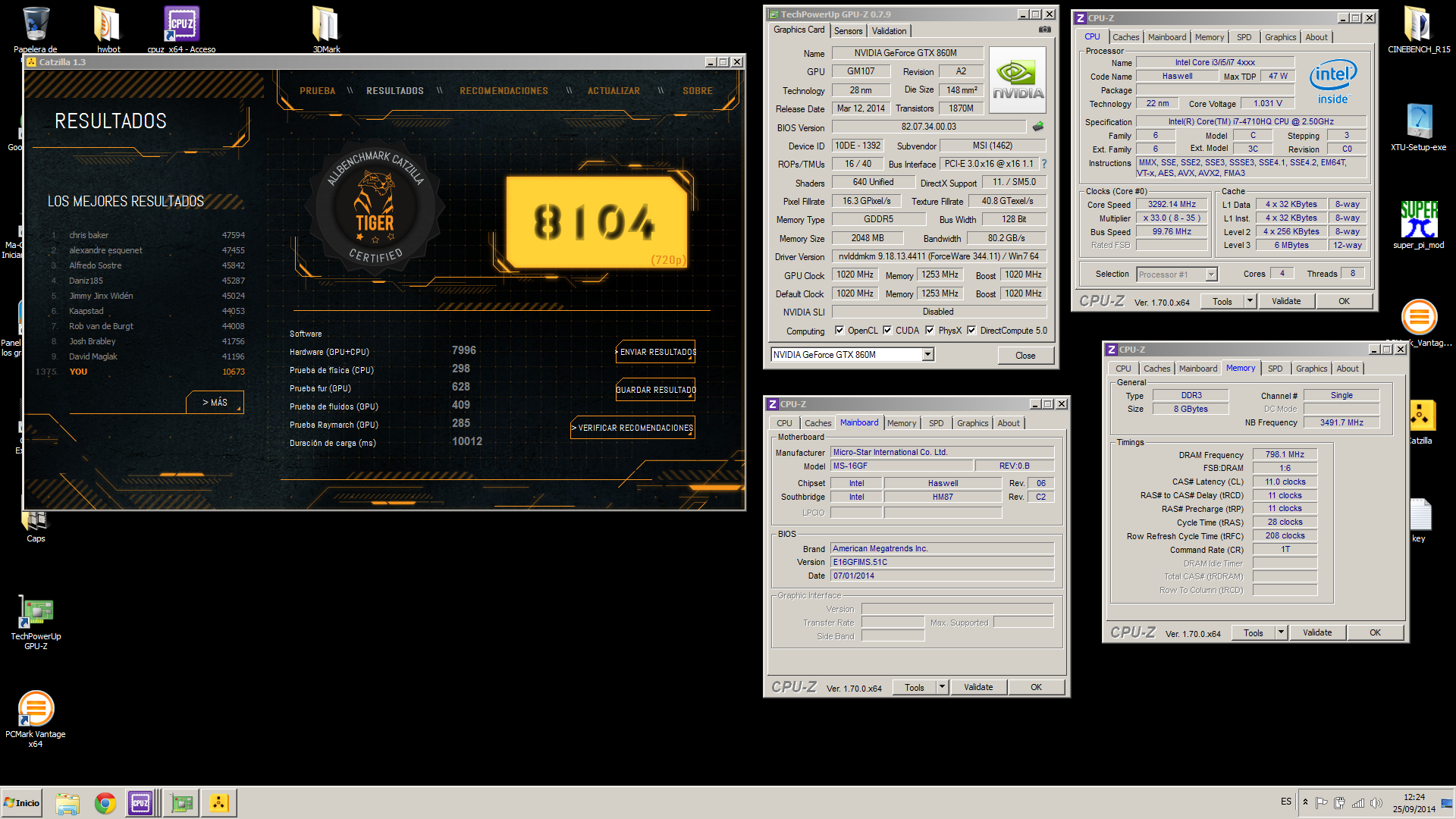
Task: Open SPD tab in CPU-Z Memory window
Action: 1275,369
